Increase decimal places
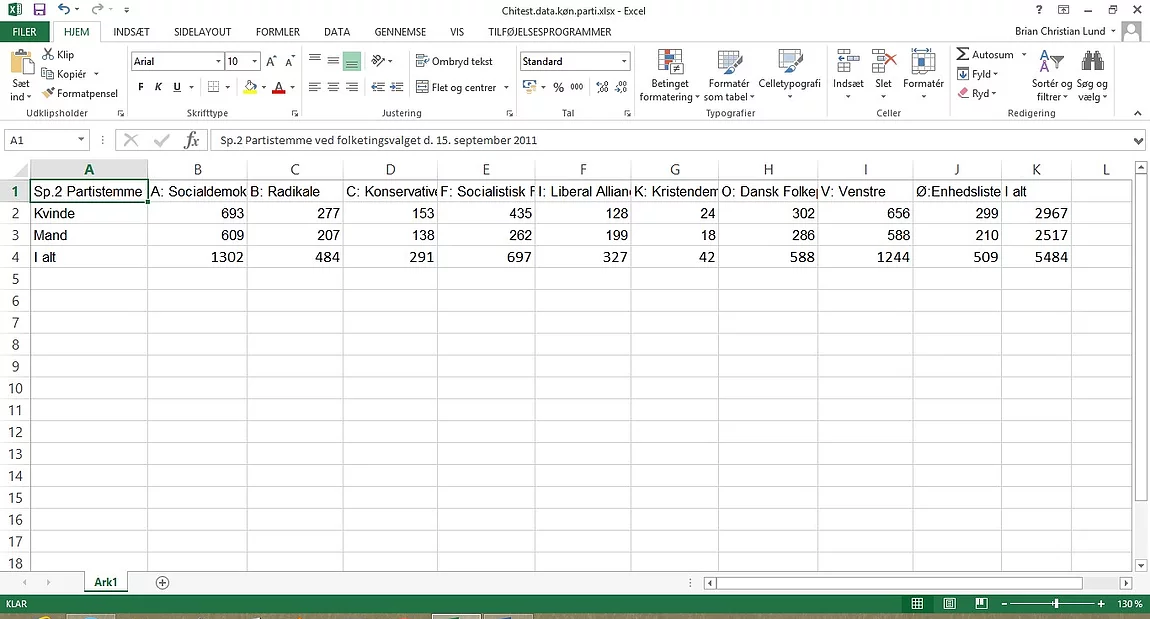This screenshot has height=619, width=1150. (602, 87)
